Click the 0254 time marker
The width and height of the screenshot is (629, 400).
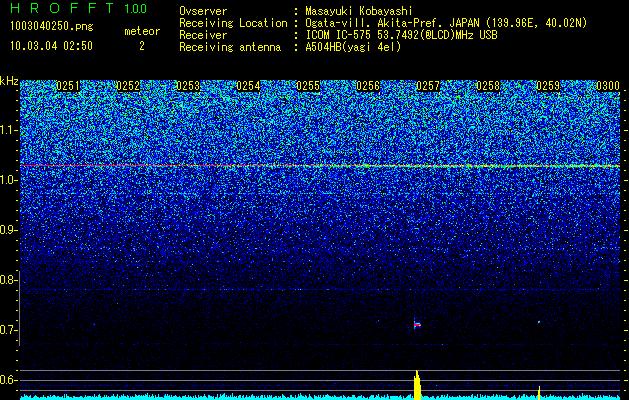(248, 86)
